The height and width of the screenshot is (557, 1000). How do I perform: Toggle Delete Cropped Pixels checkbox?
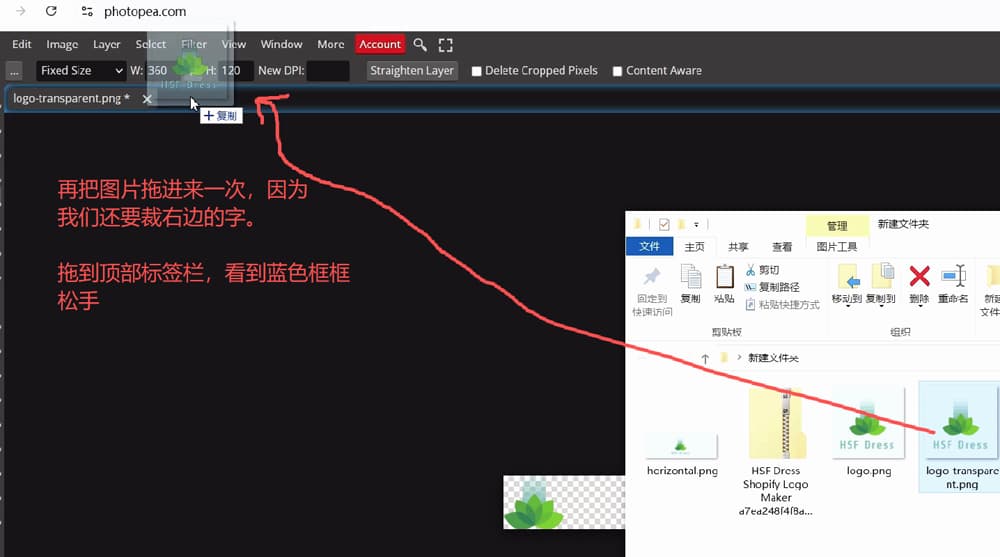click(476, 71)
